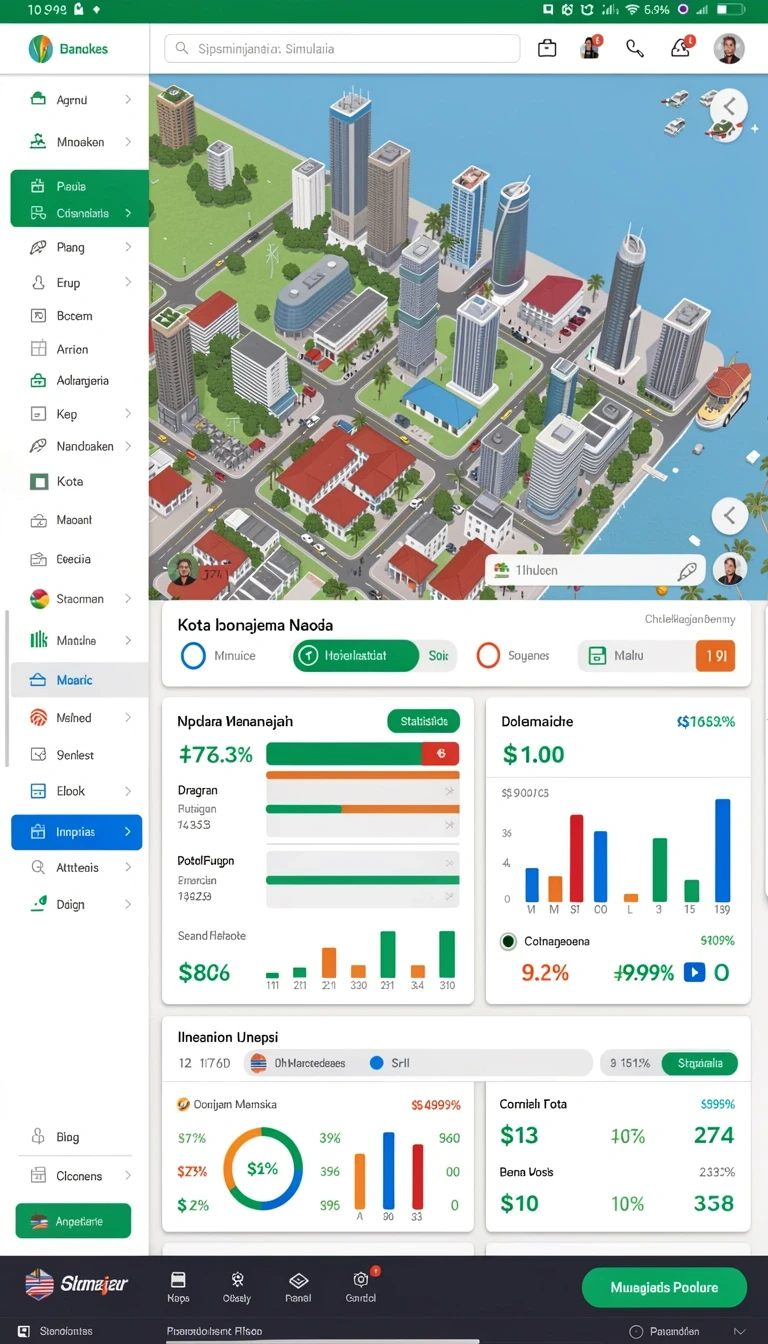The width and height of the screenshot is (768, 1344).
Task: Expand the Cloonens sidebar chevron
Action: coord(128,1176)
